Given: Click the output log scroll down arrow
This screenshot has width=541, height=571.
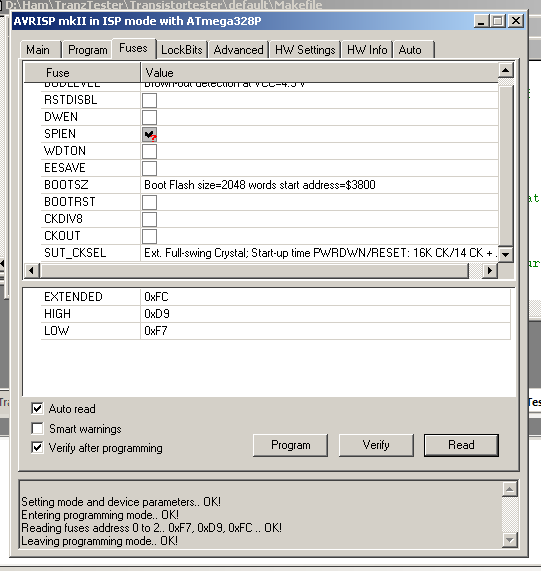Looking at the screenshot, I should (510, 540).
